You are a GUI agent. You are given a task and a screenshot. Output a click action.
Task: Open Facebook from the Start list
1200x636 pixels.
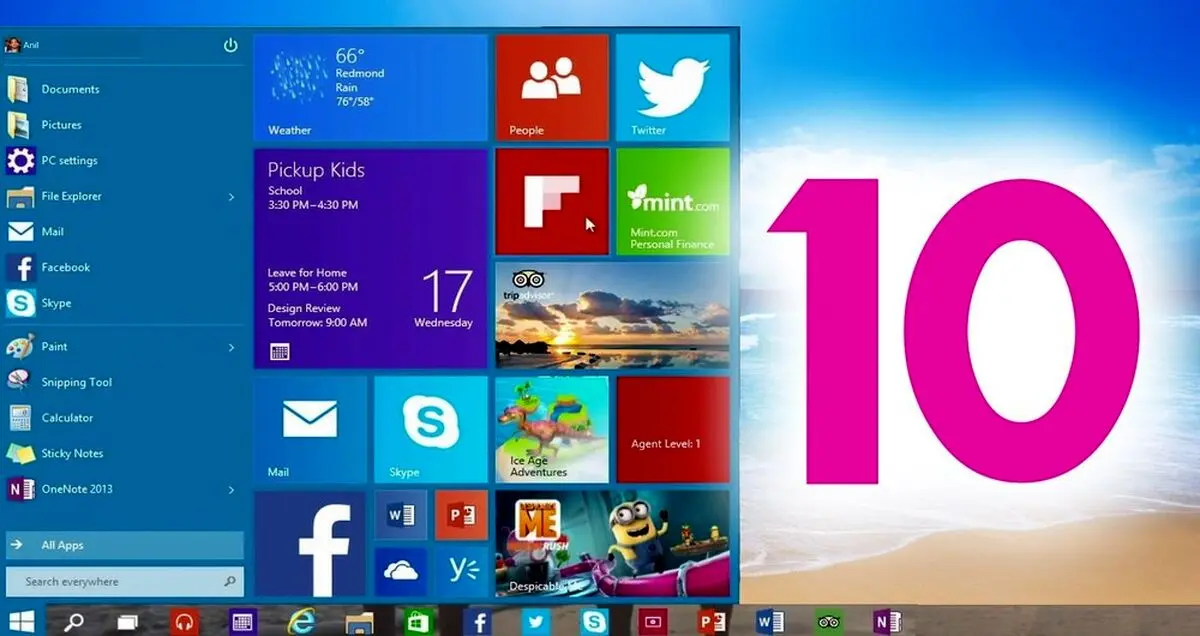pos(124,267)
